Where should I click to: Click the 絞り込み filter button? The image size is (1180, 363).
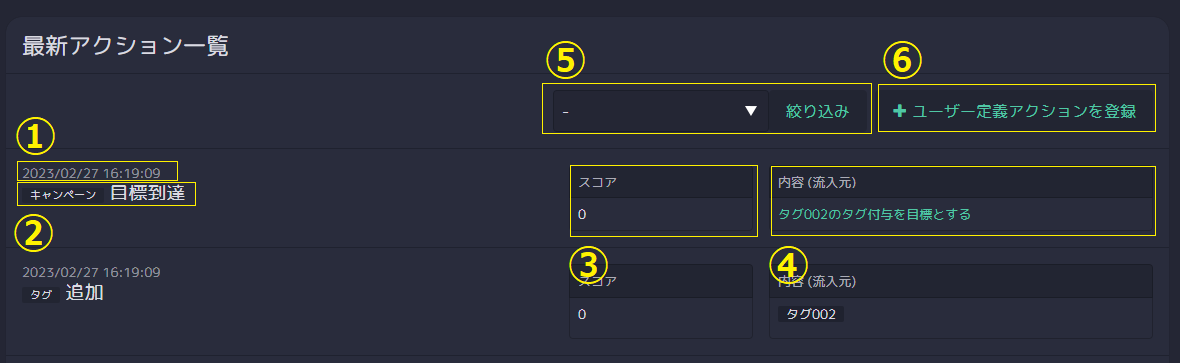817,111
